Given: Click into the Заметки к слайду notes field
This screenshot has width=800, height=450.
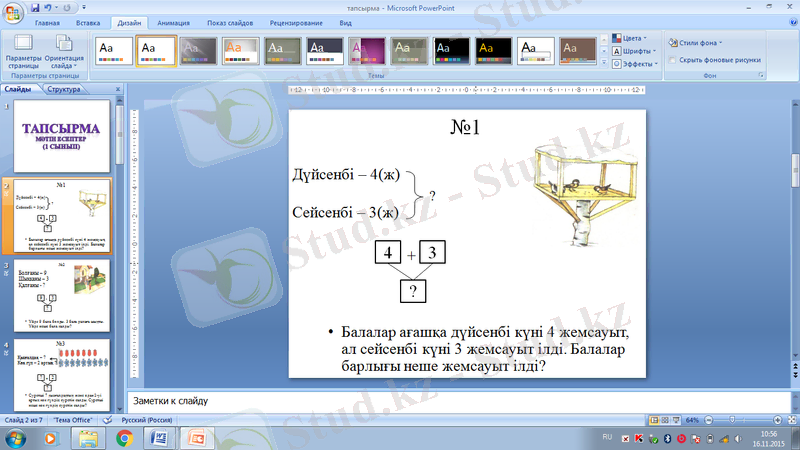Looking at the screenshot, I should [x=458, y=401].
